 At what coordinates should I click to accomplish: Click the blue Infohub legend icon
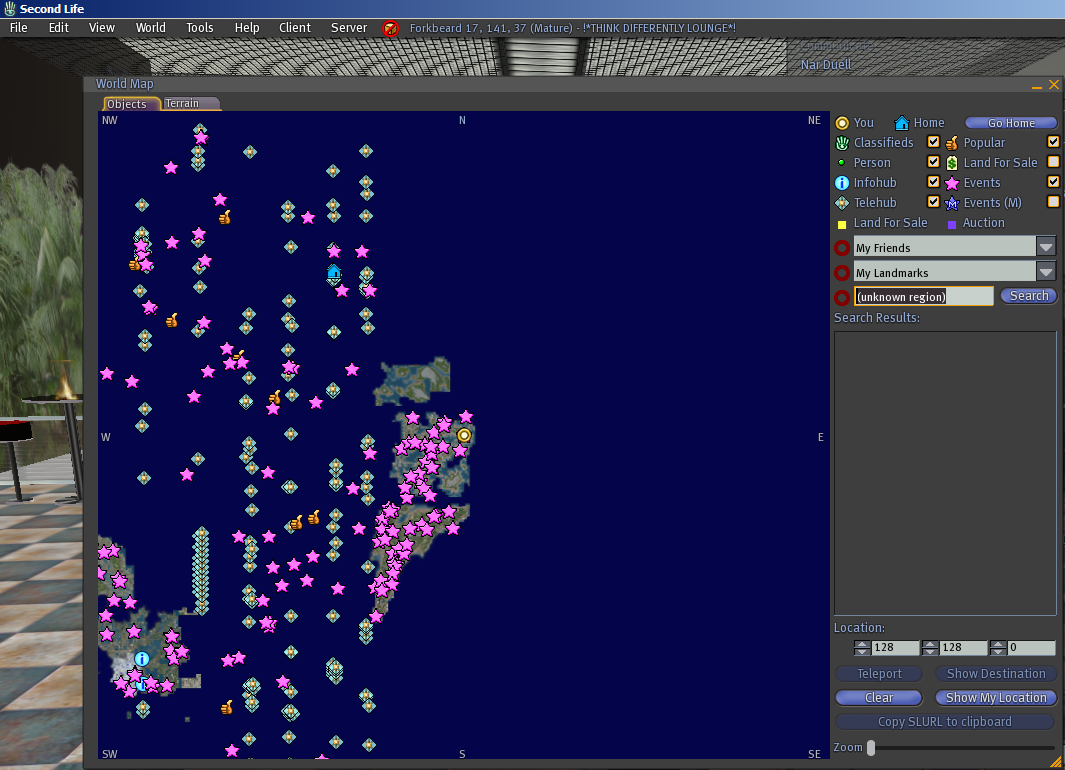(x=842, y=183)
